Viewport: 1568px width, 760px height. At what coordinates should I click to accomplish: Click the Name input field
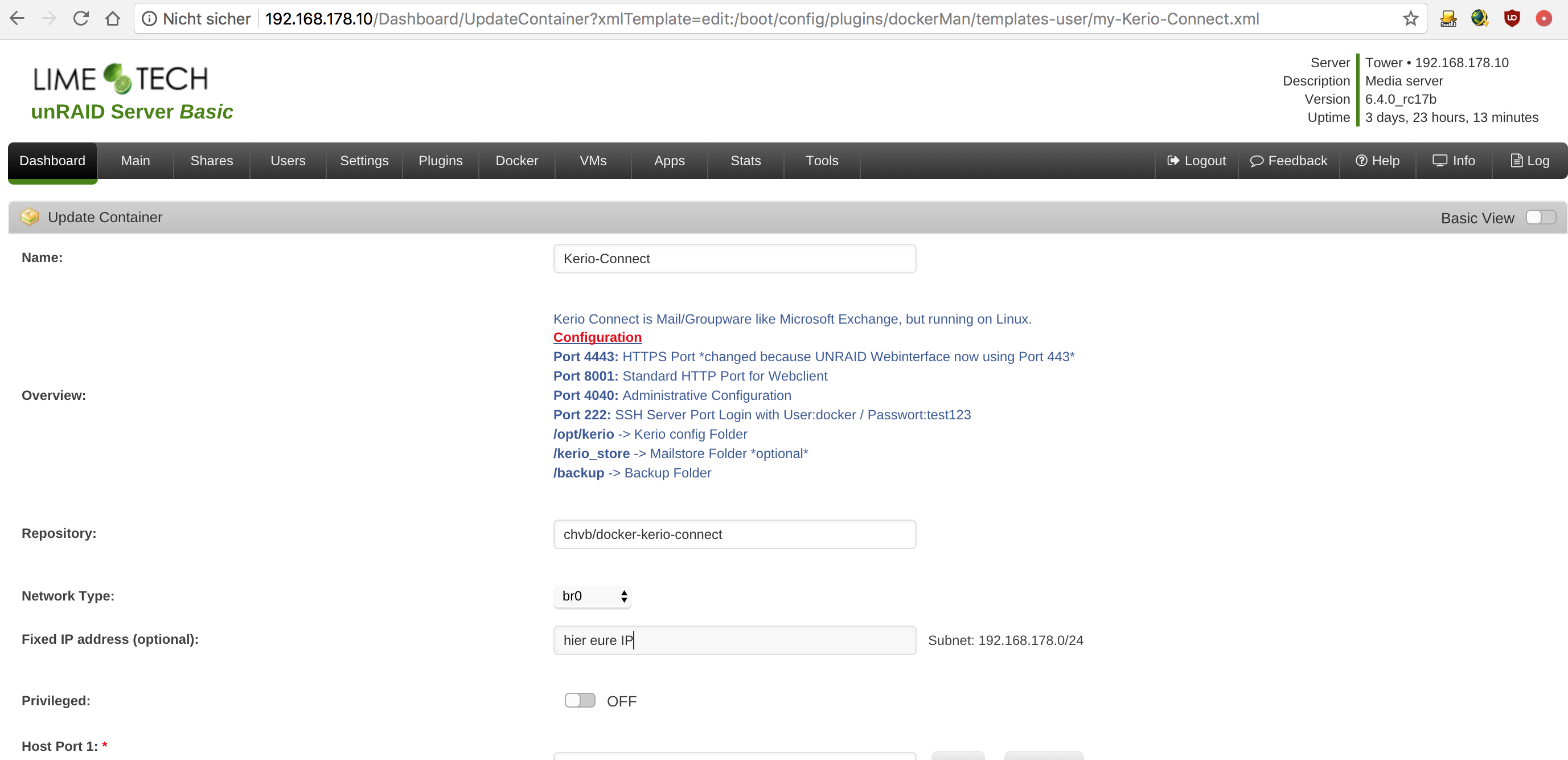[x=734, y=259]
